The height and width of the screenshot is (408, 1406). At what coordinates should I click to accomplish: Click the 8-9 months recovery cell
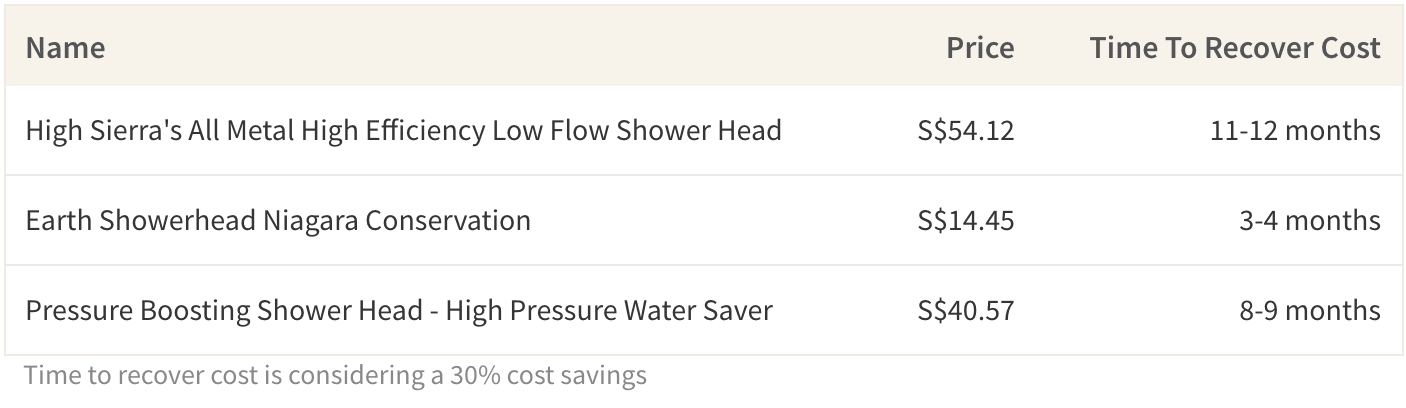point(1310,310)
